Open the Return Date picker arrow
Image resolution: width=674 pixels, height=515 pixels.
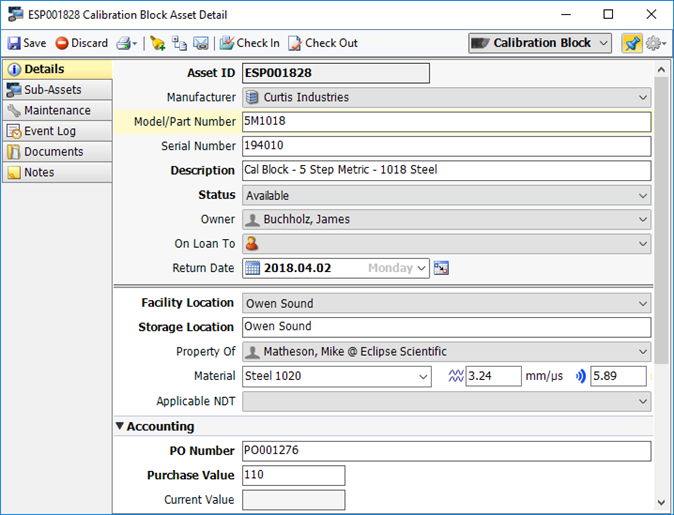422,268
